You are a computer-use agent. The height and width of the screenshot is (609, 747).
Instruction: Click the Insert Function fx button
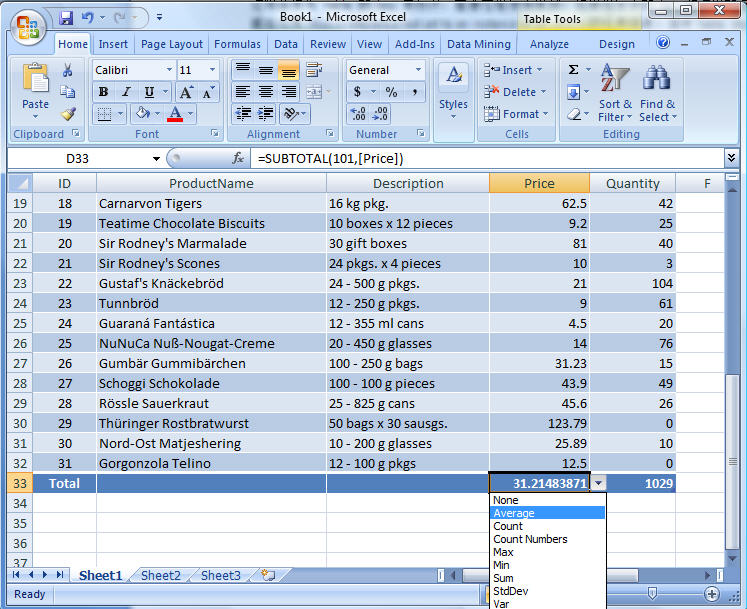238,158
